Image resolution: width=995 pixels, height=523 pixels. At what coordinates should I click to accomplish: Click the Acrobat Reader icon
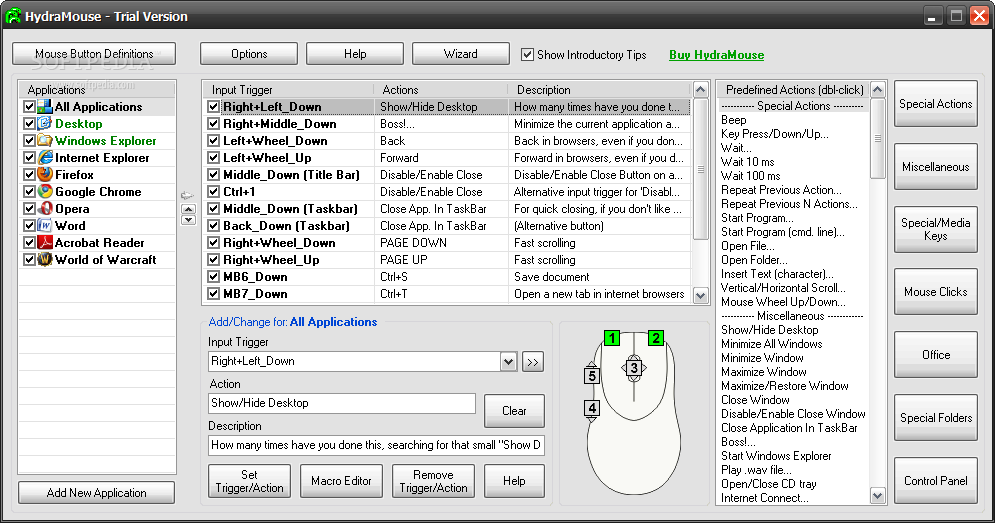click(x=44, y=242)
